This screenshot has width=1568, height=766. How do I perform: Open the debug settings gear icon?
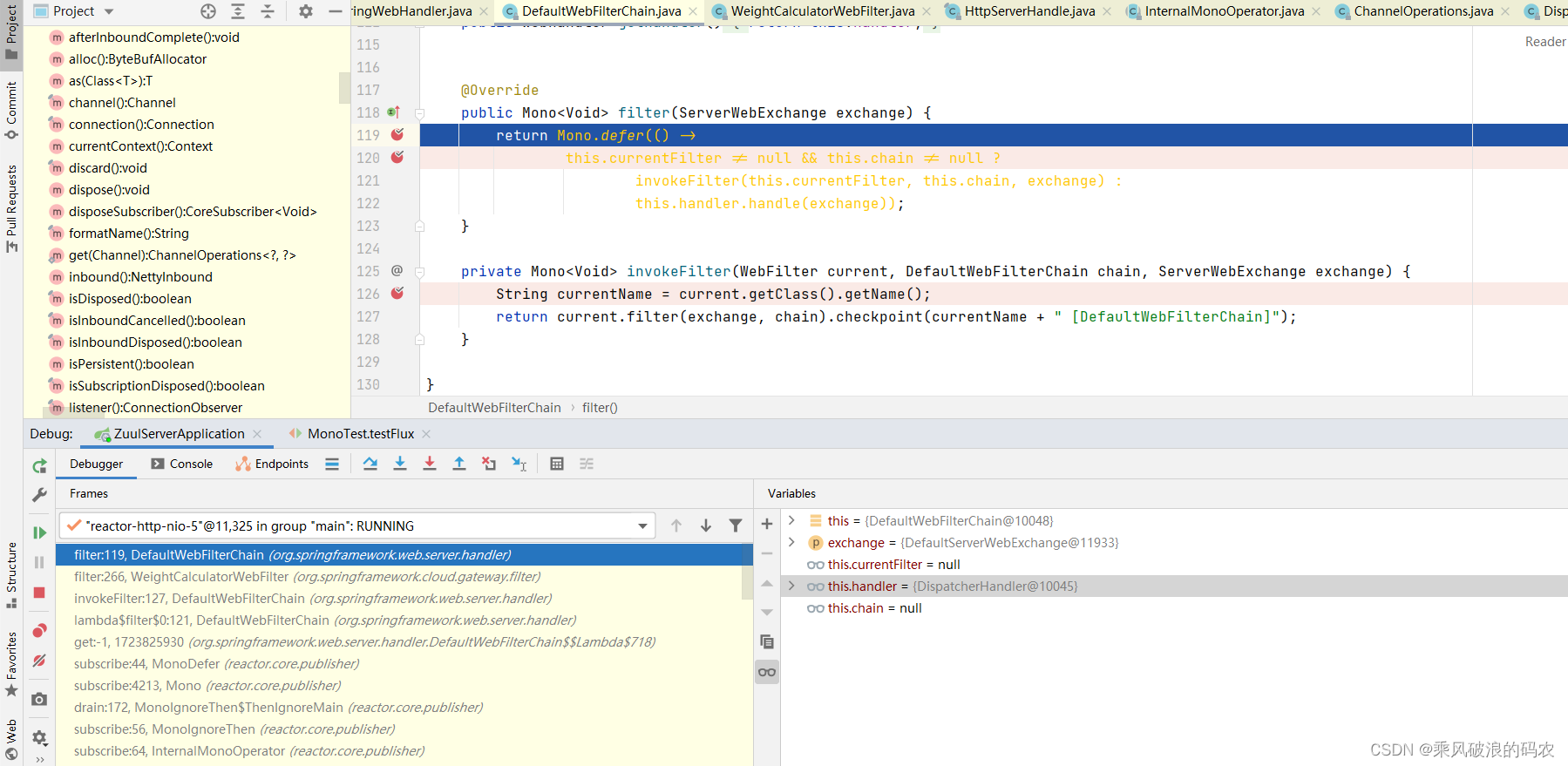39,737
